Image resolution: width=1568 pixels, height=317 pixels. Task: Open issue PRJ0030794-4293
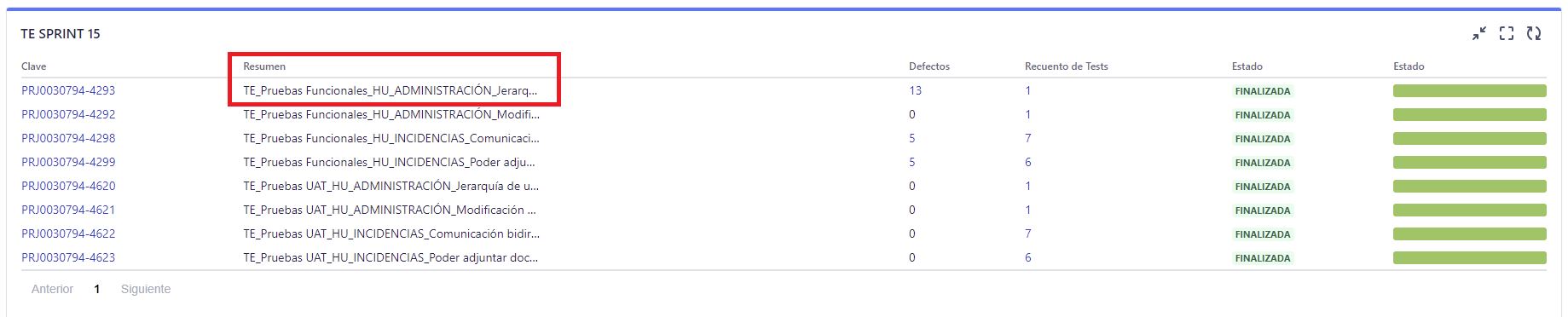(x=68, y=90)
